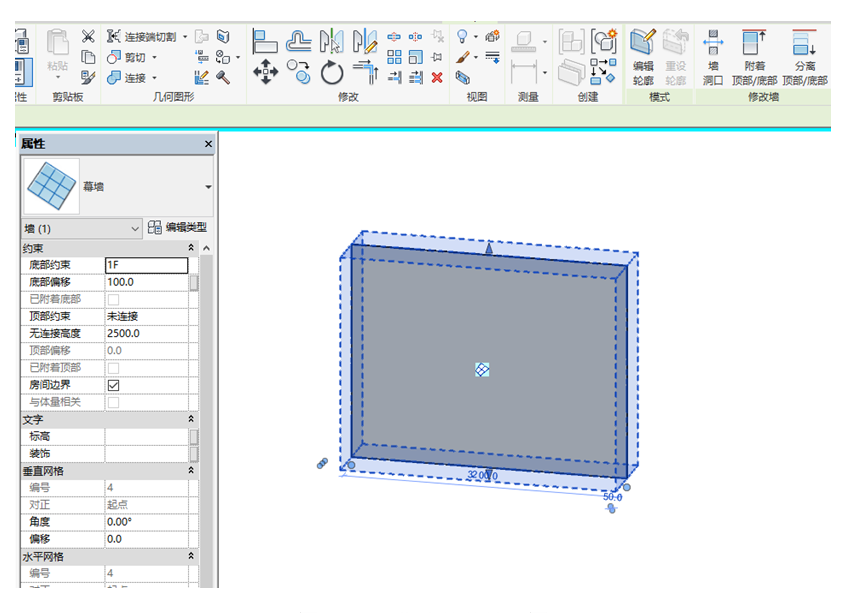The height and width of the screenshot is (613, 854).
Task: Click Edit Profile (编辑轮廓) icon
Action: click(643, 48)
